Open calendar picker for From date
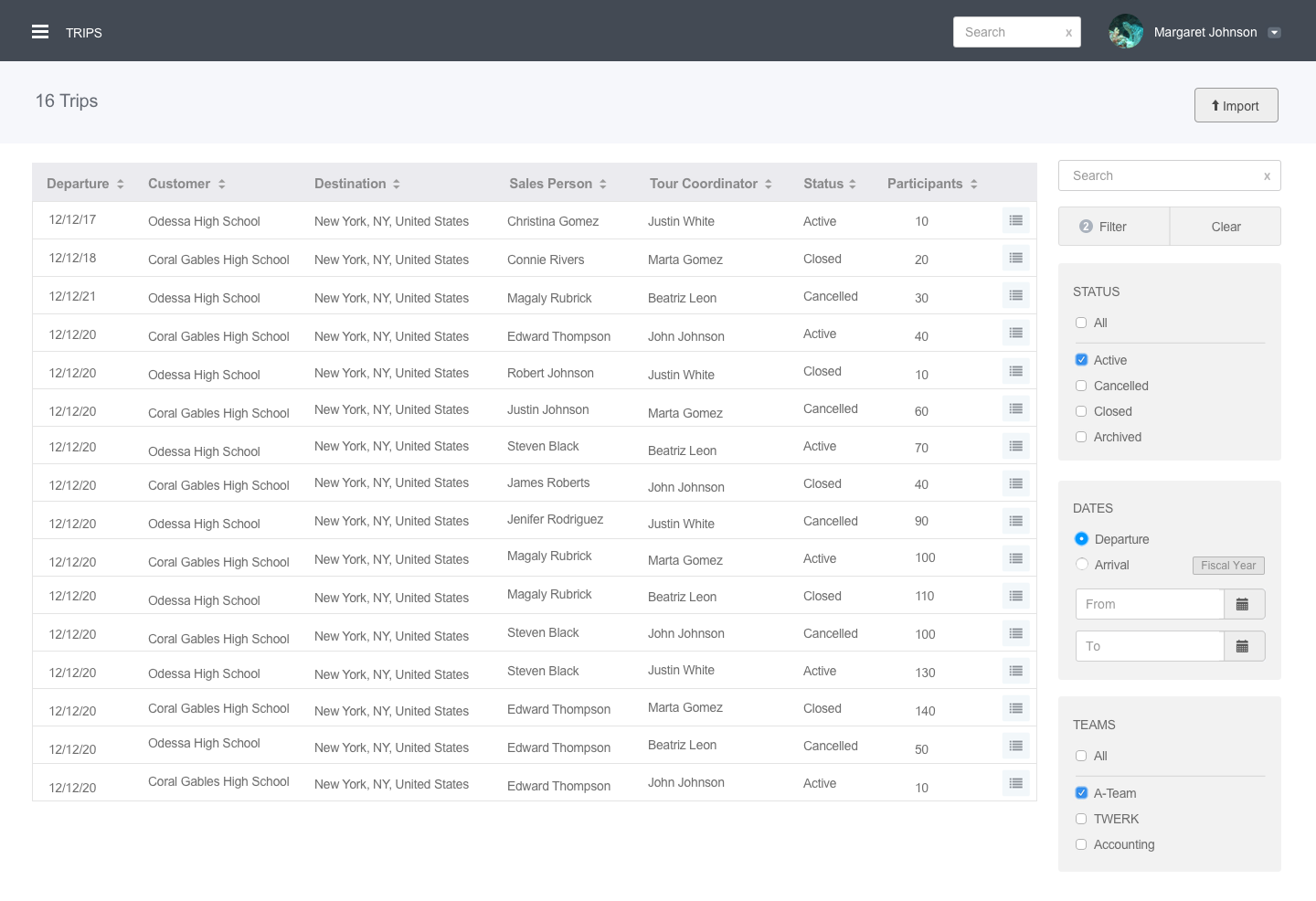Viewport: 1316px width, 901px height. pos(1244,604)
